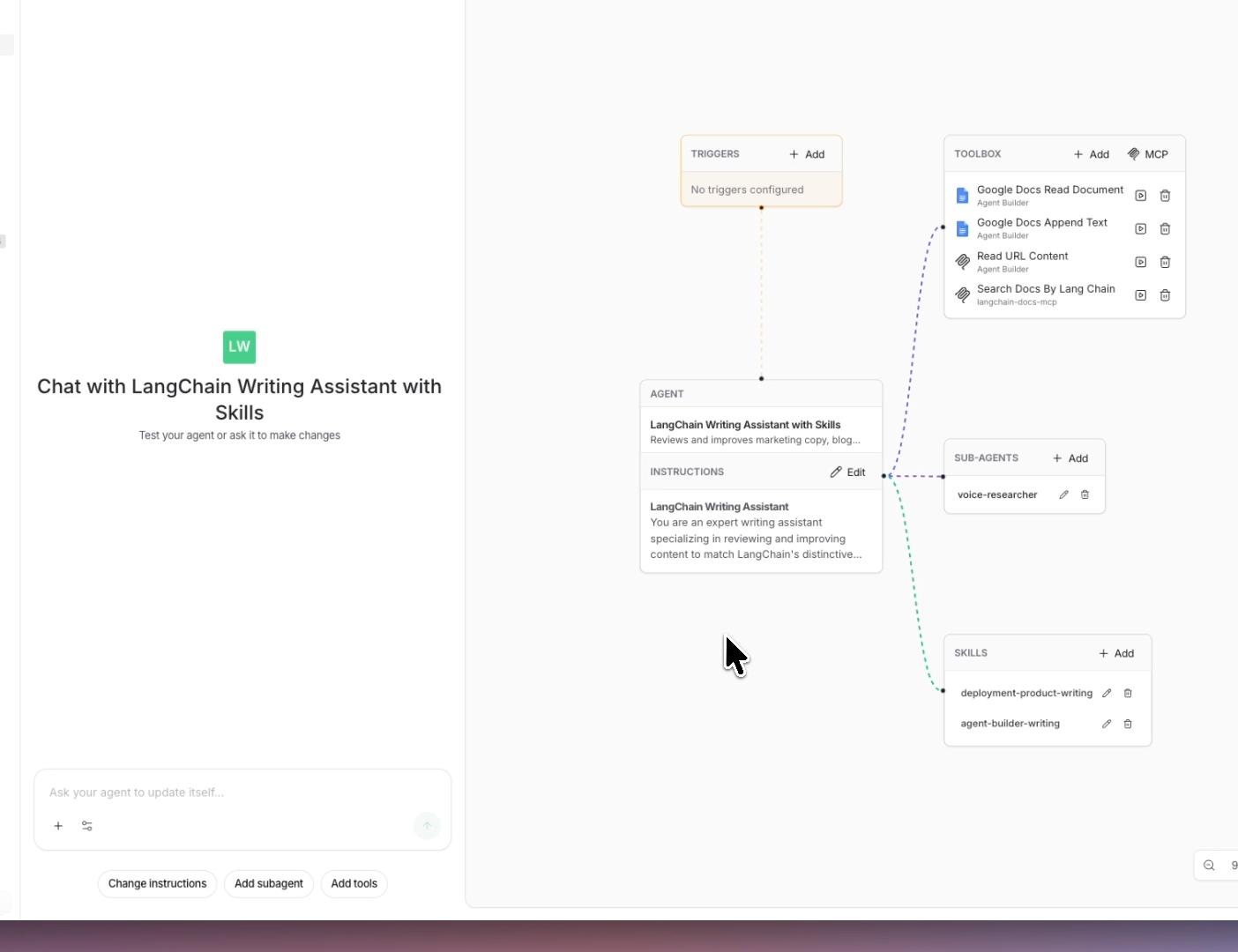Run the Search Docs By Lang Chain tool
The height and width of the screenshot is (952, 1238).
pyautogui.click(x=1140, y=295)
